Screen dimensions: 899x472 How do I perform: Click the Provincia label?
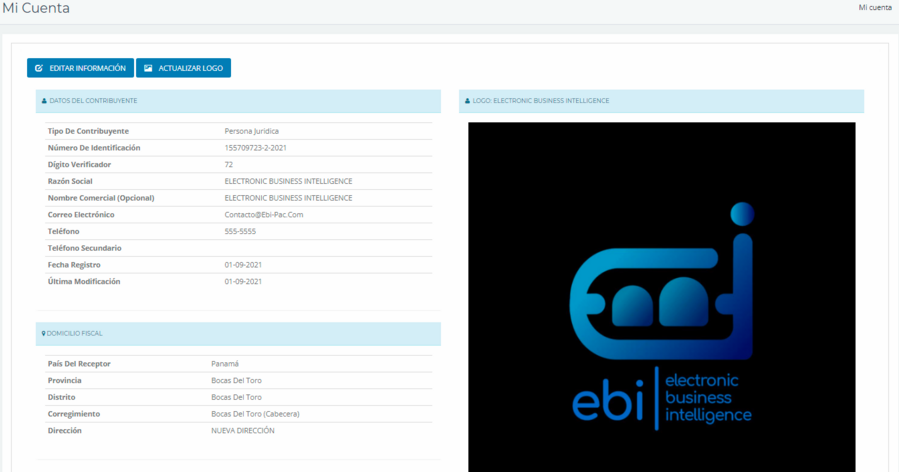point(64,380)
